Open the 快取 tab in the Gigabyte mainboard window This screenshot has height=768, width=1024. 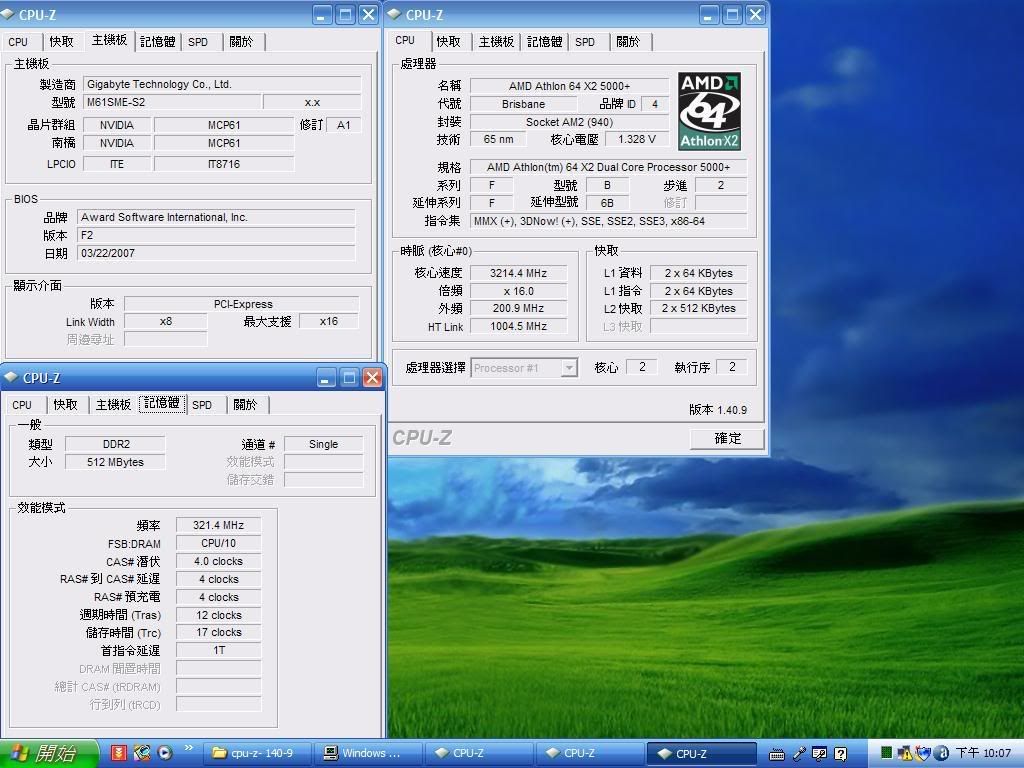(61, 42)
